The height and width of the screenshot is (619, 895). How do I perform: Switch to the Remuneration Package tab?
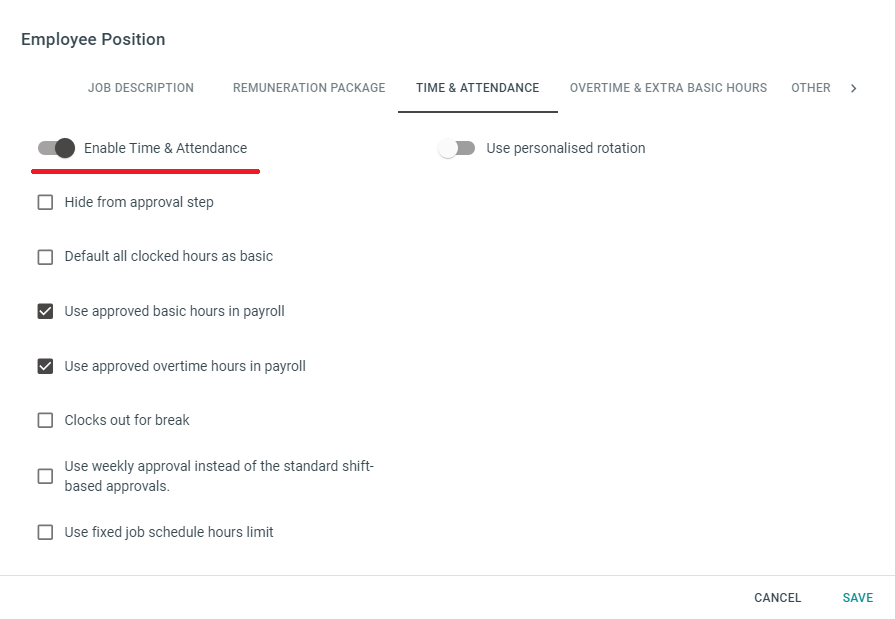(x=309, y=88)
